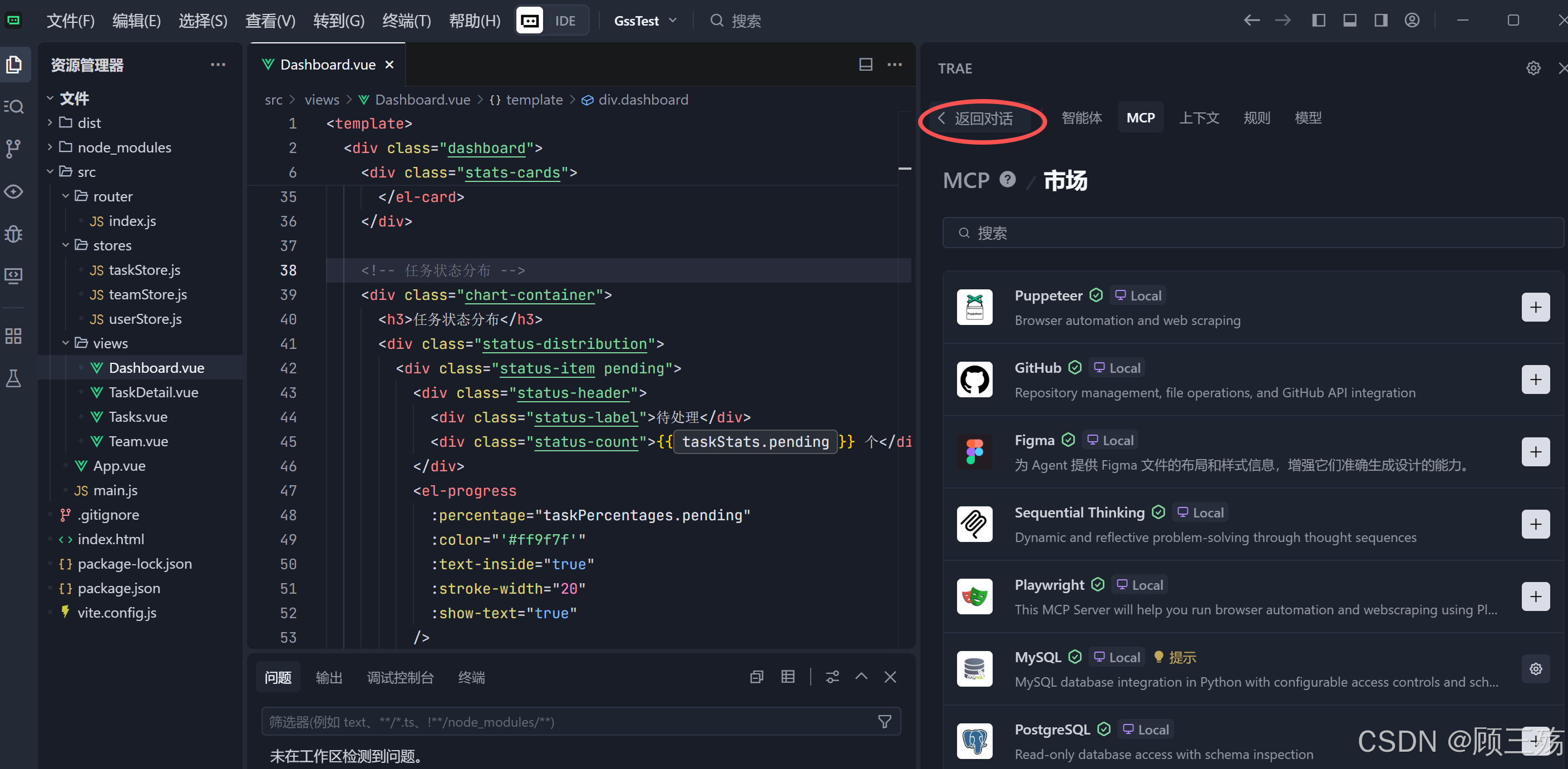Open the Search icon in activity bar
The image size is (1568, 769).
click(x=14, y=106)
